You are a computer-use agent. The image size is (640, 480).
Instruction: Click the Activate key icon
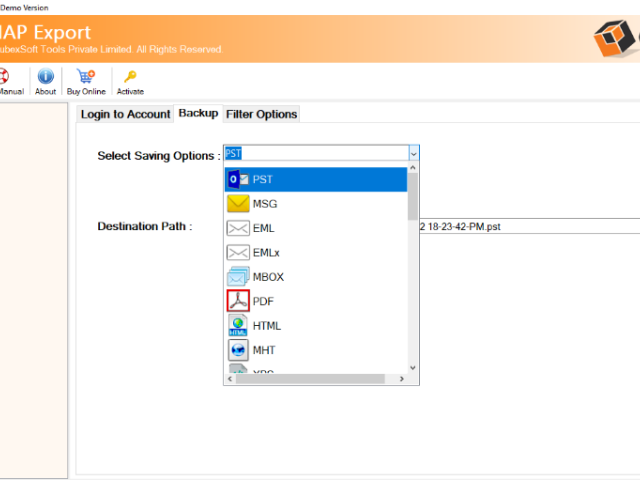pyautogui.click(x=130, y=76)
